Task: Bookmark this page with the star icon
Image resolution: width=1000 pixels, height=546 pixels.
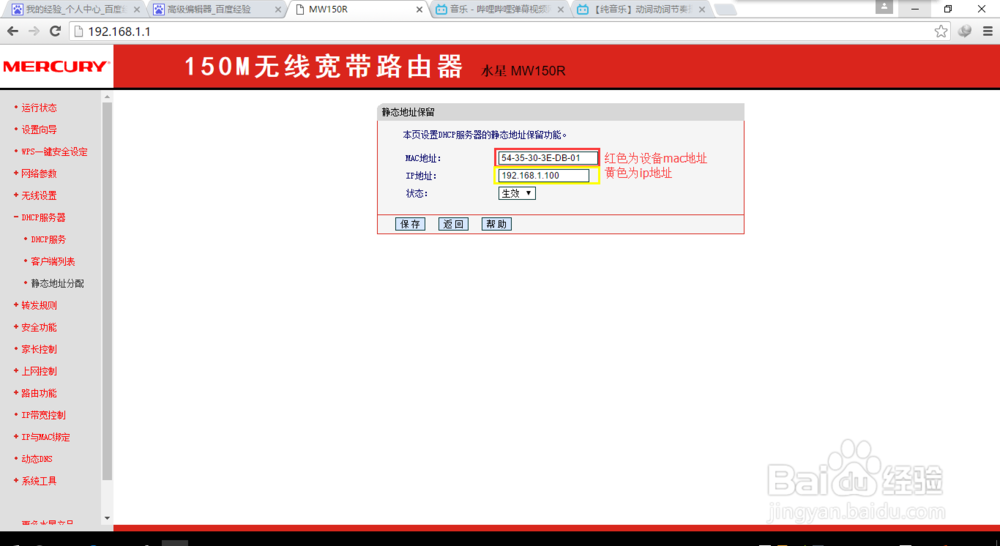Action: tap(941, 31)
